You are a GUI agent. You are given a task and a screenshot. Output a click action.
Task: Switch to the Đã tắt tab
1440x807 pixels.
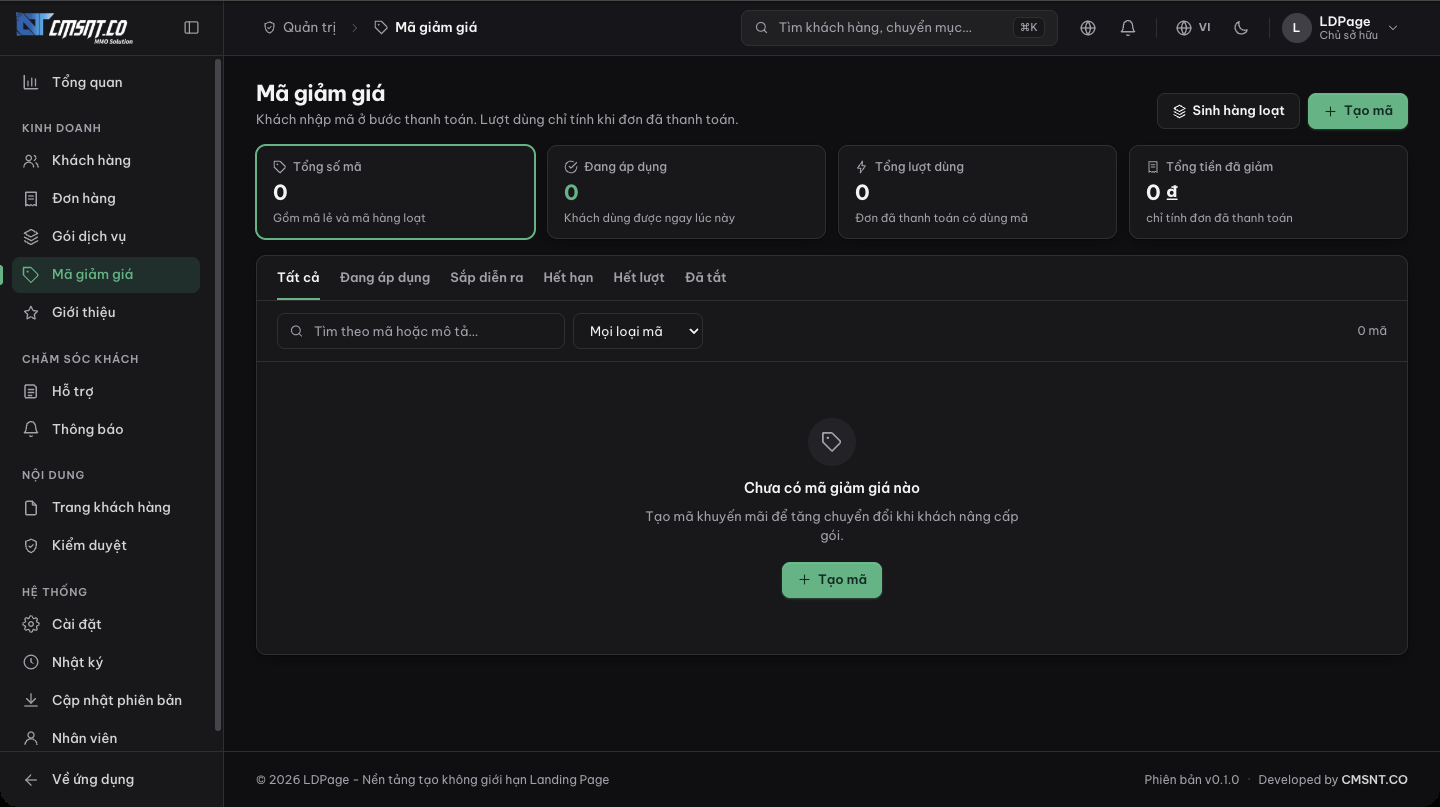(x=706, y=278)
